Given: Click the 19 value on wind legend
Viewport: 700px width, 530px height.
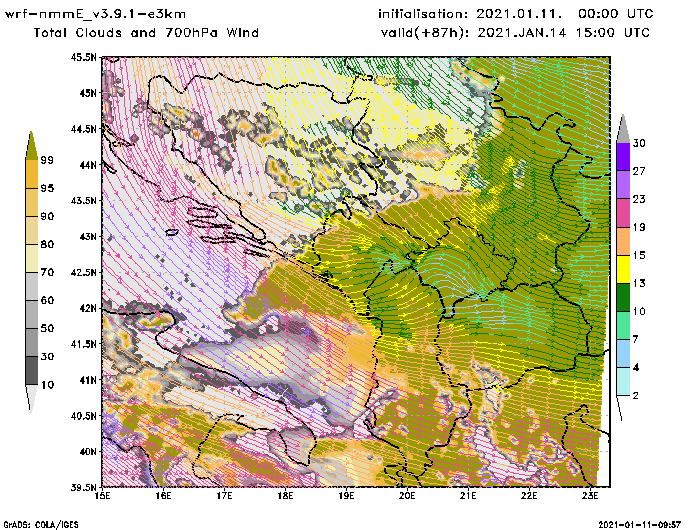Looking at the screenshot, I should (x=639, y=227).
